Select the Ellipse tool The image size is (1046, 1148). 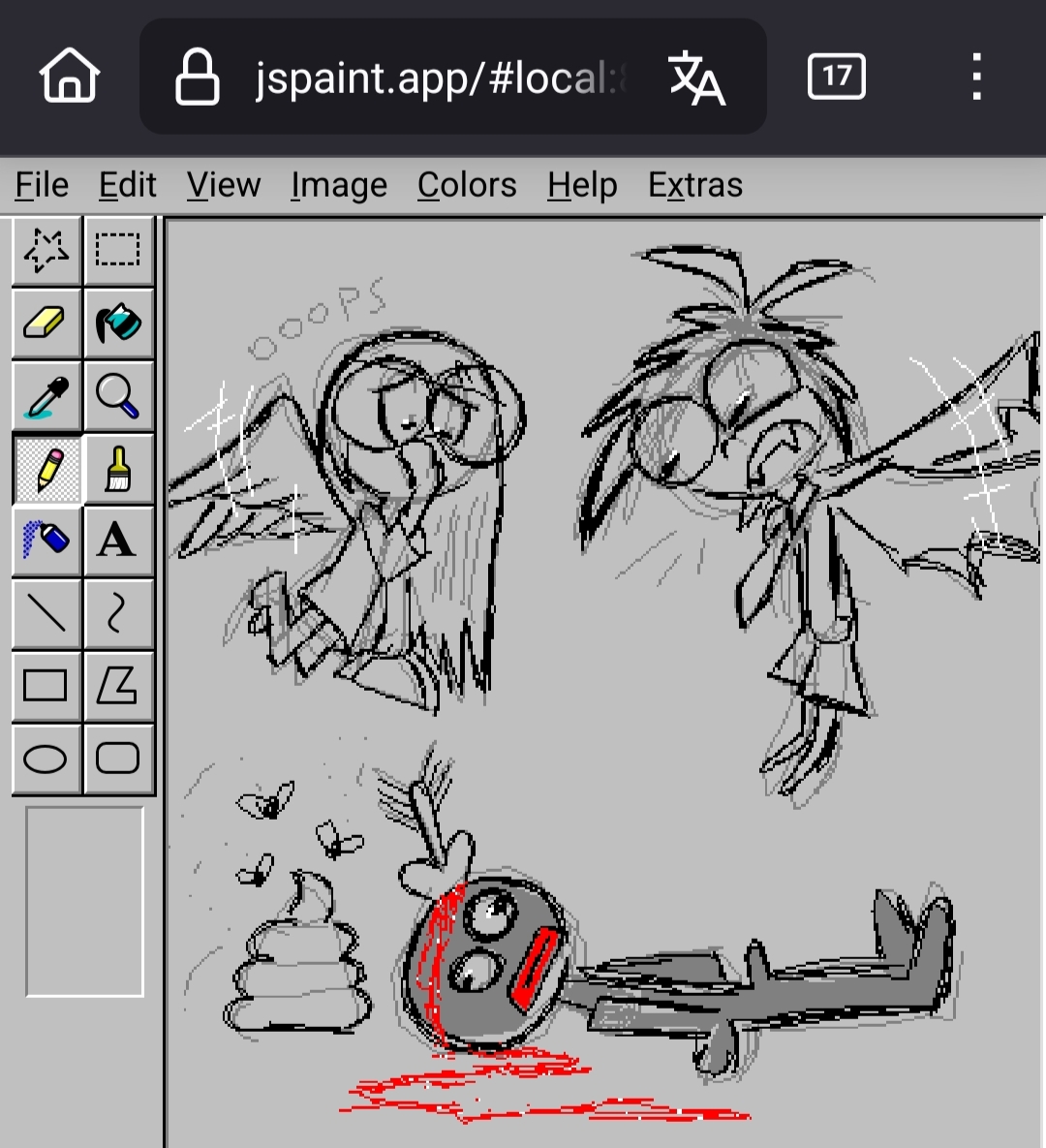[x=46, y=759]
